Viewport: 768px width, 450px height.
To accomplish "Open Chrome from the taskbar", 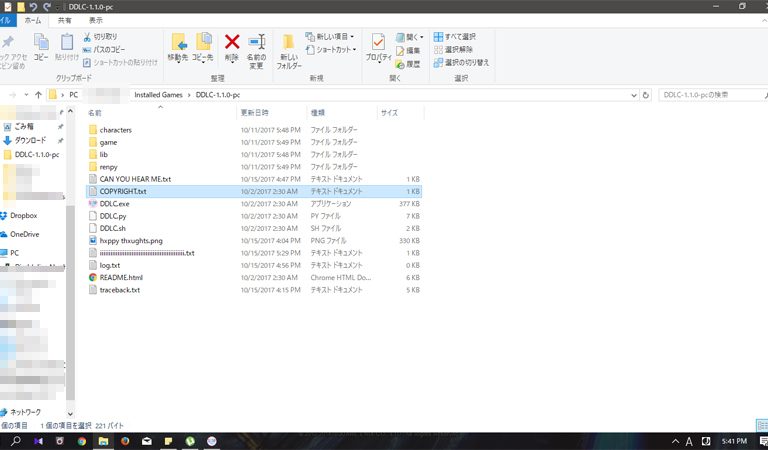I will [x=81, y=441].
